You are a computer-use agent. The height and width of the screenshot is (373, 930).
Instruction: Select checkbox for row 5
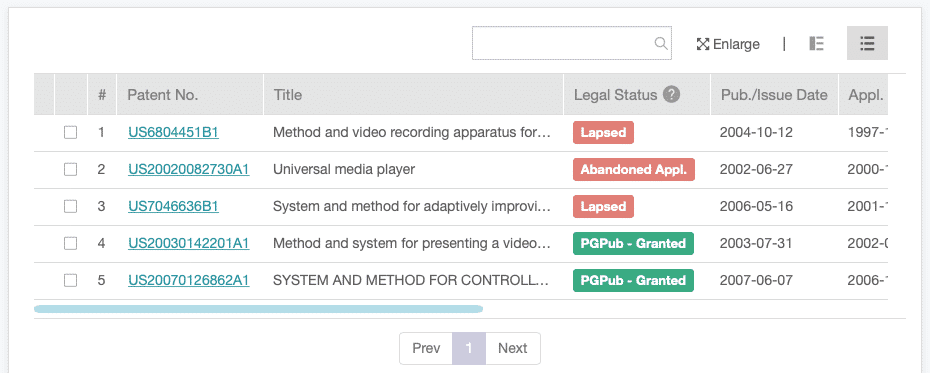(71, 280)
